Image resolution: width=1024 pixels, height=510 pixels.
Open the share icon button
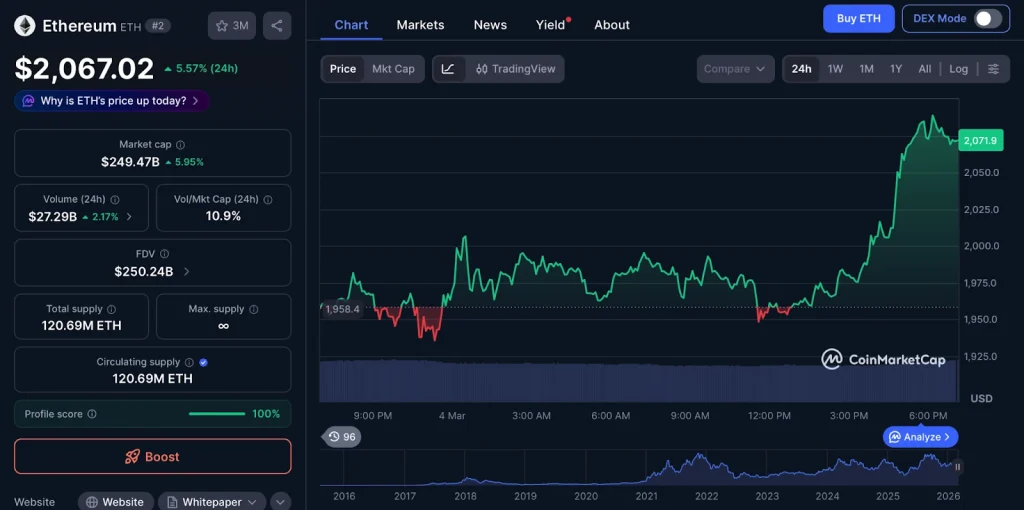tap(277, 25)
